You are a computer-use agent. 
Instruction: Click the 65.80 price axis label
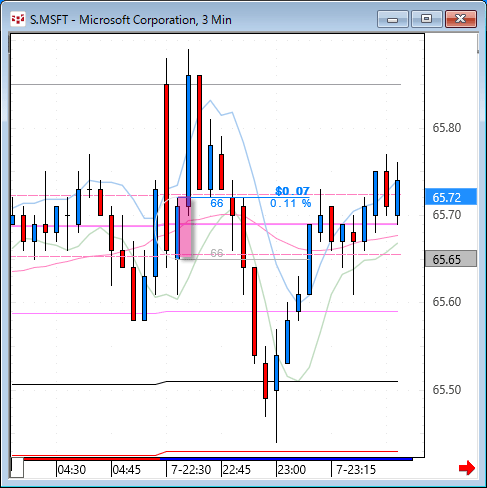[447, 128]
